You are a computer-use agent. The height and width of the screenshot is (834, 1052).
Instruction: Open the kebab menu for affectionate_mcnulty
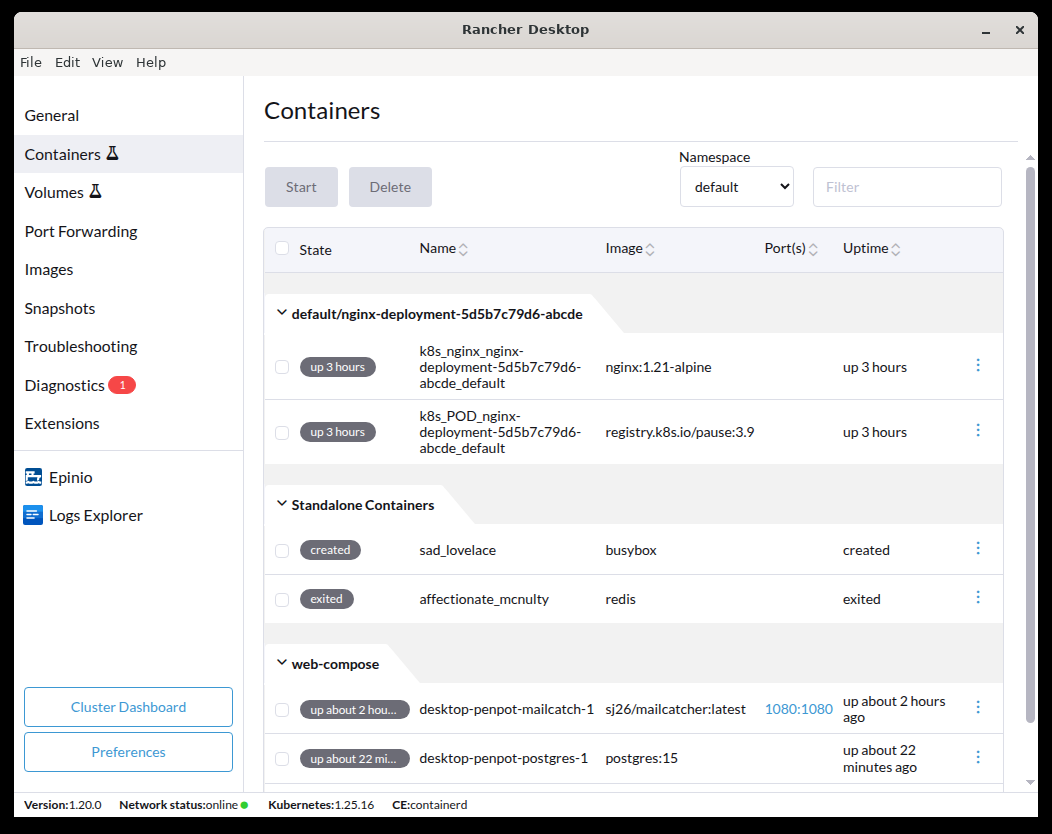click(x=978, y=597)
